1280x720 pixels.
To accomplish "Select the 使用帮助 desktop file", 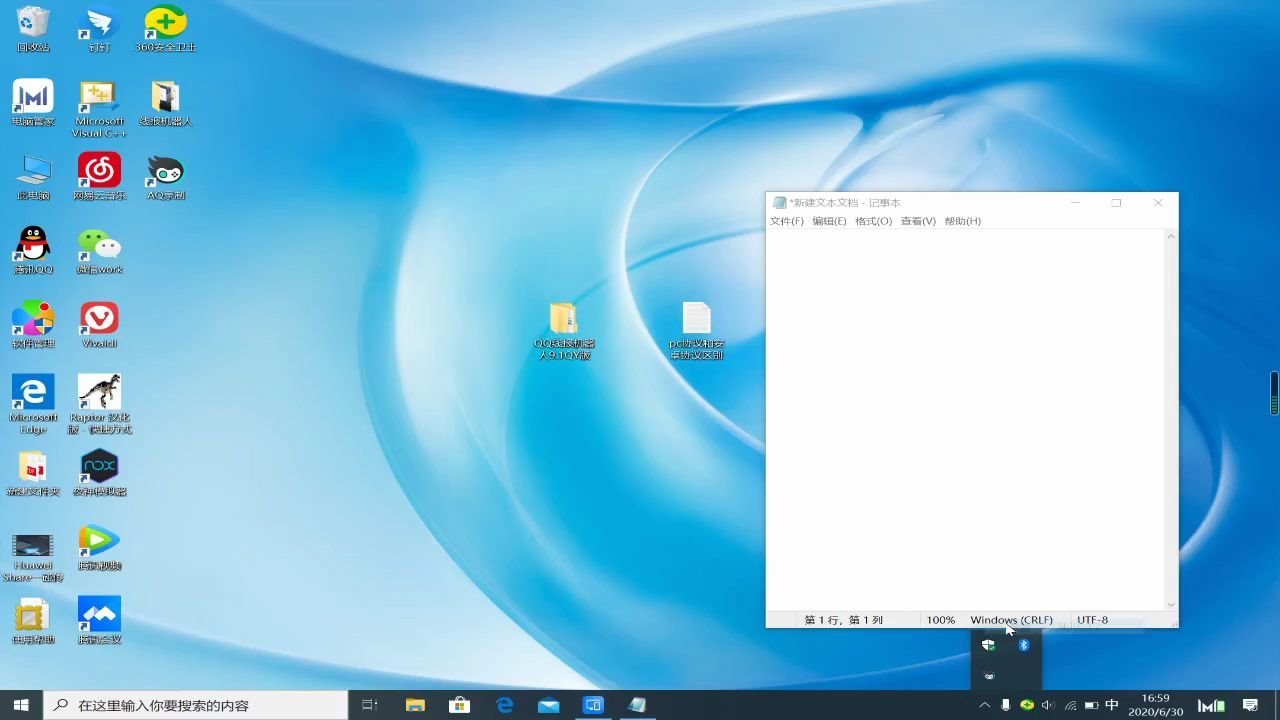I will pos(33,621).
